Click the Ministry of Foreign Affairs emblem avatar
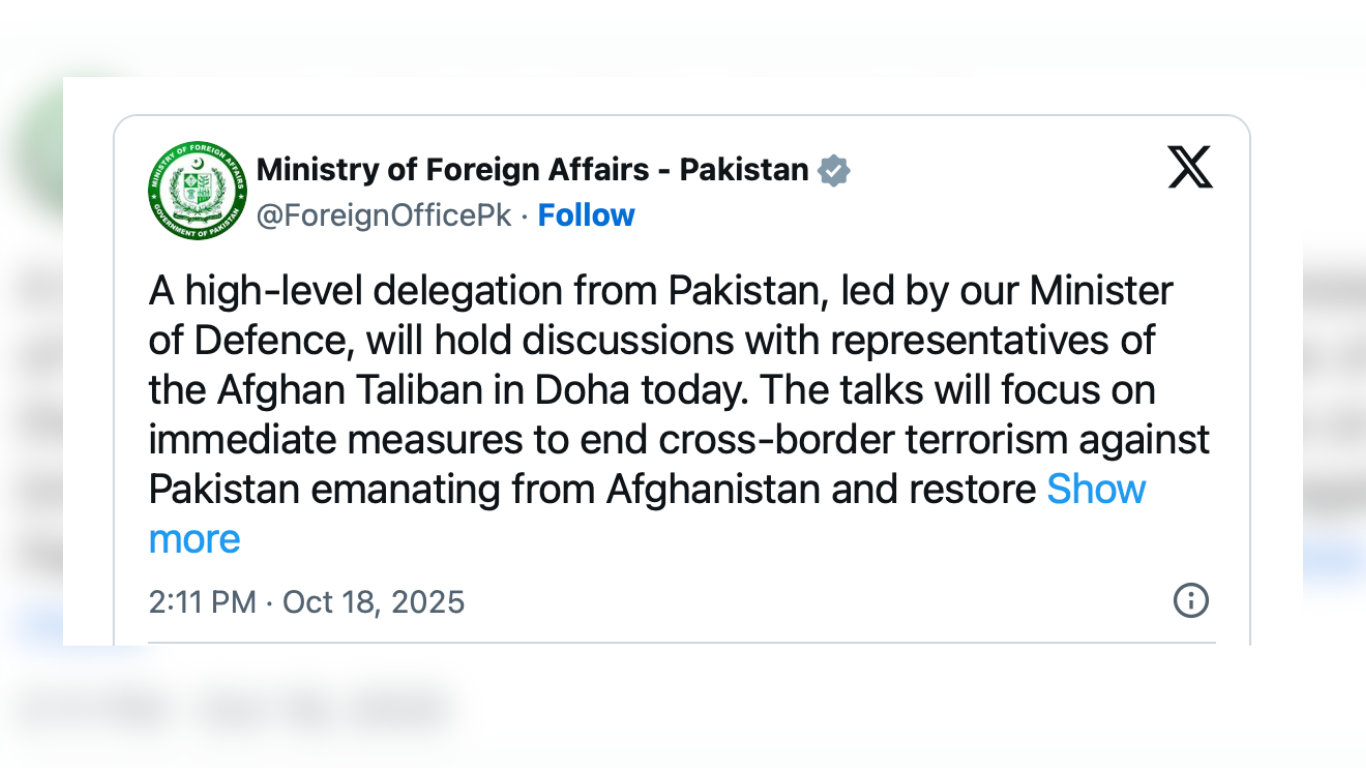Image resolution: width=1366 pixels, height=768 pixels. pyautogui.click(x=197, y=190)
